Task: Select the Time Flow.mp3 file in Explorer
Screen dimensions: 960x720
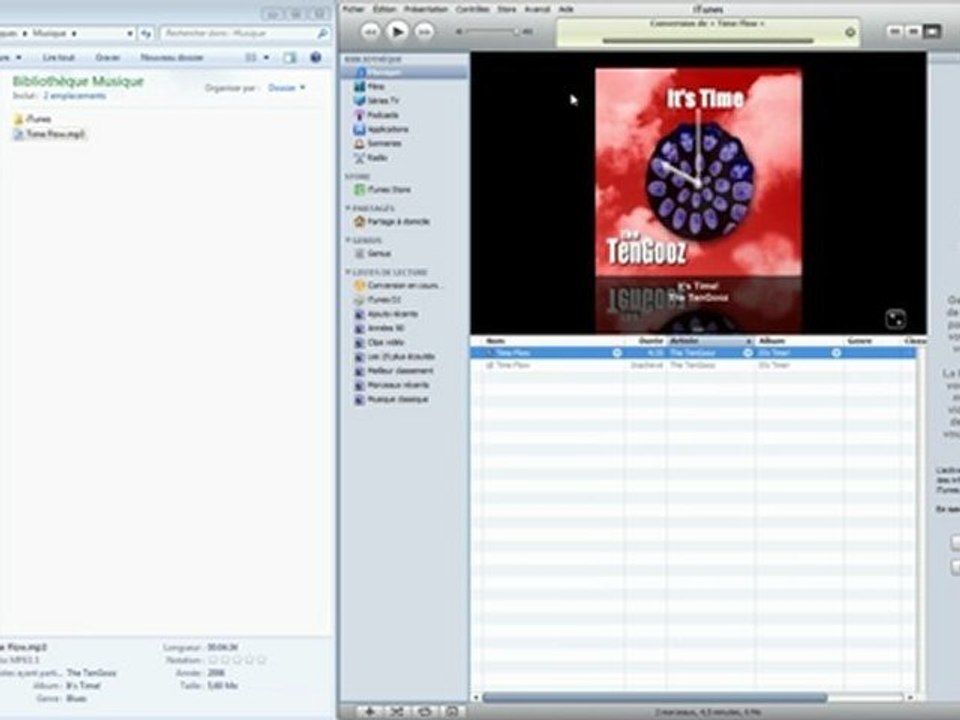Action: point(50,134)
